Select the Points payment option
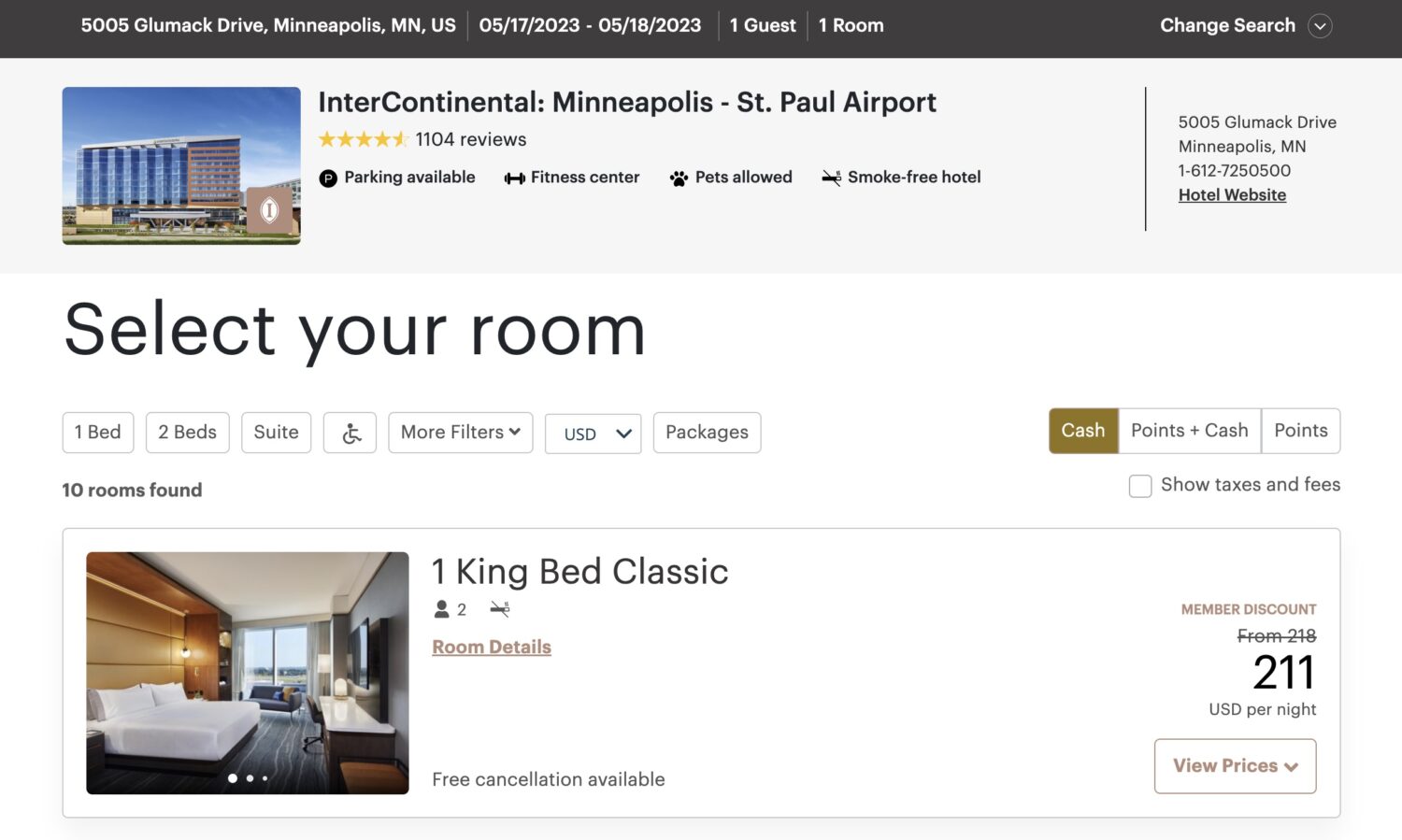Viewport: 1402px width, 840px height. coord(1301,431)
